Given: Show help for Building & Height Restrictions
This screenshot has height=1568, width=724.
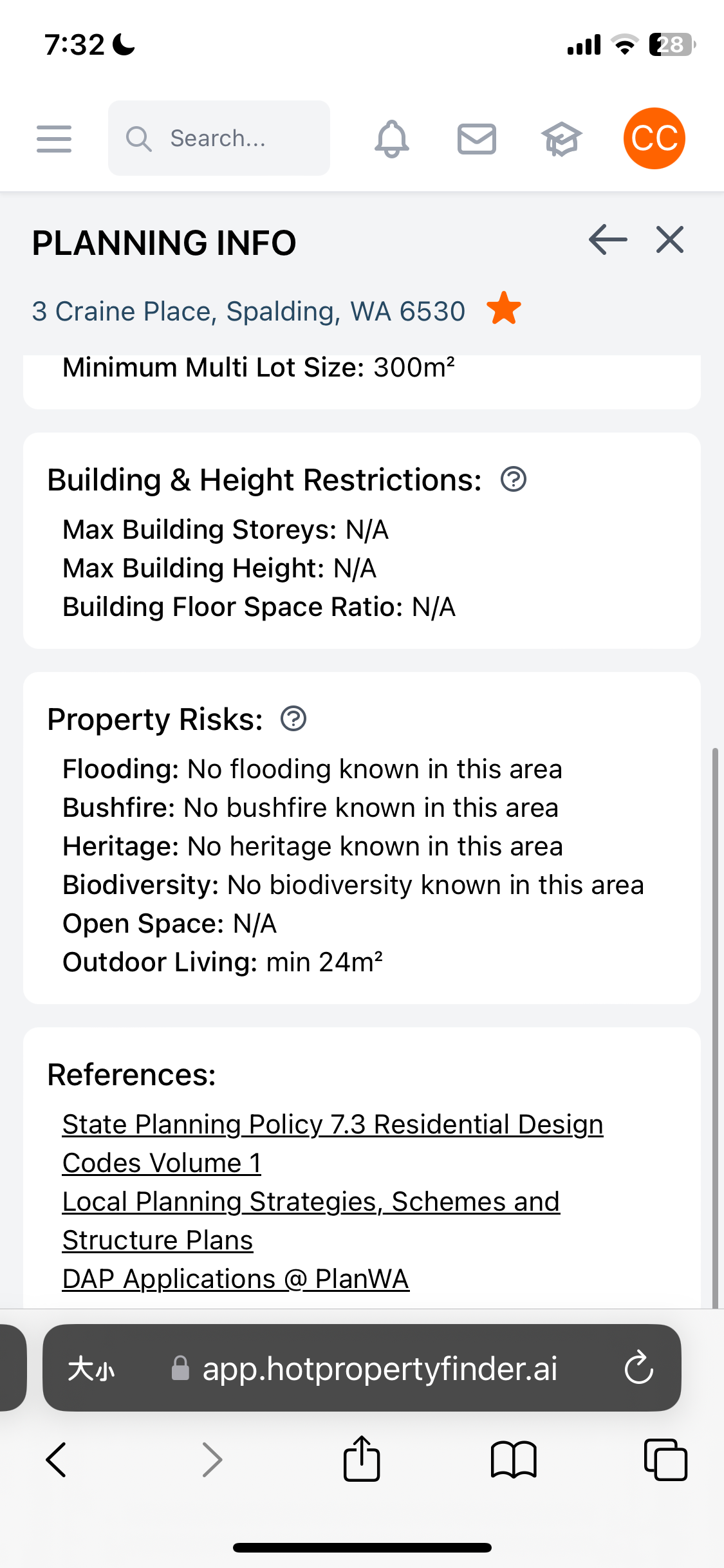Looking at the screenshot, I should [x=514, y=480].
